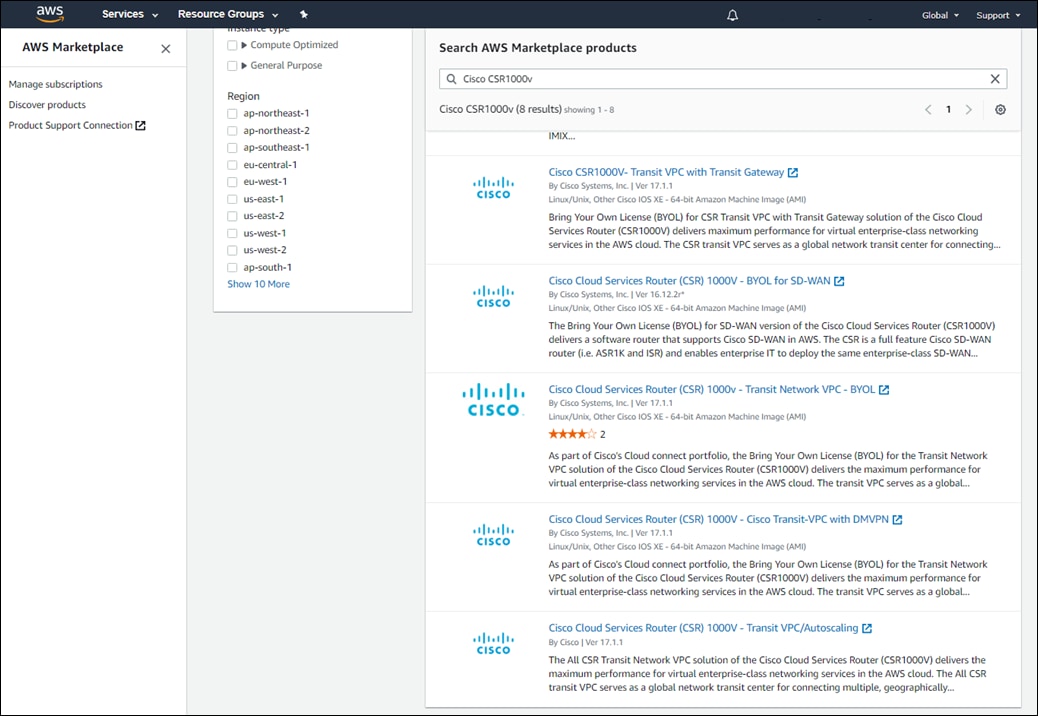Open CSR 1000V BYOL for SD-WAN product
1038x716 pixels.
(689, 281)
